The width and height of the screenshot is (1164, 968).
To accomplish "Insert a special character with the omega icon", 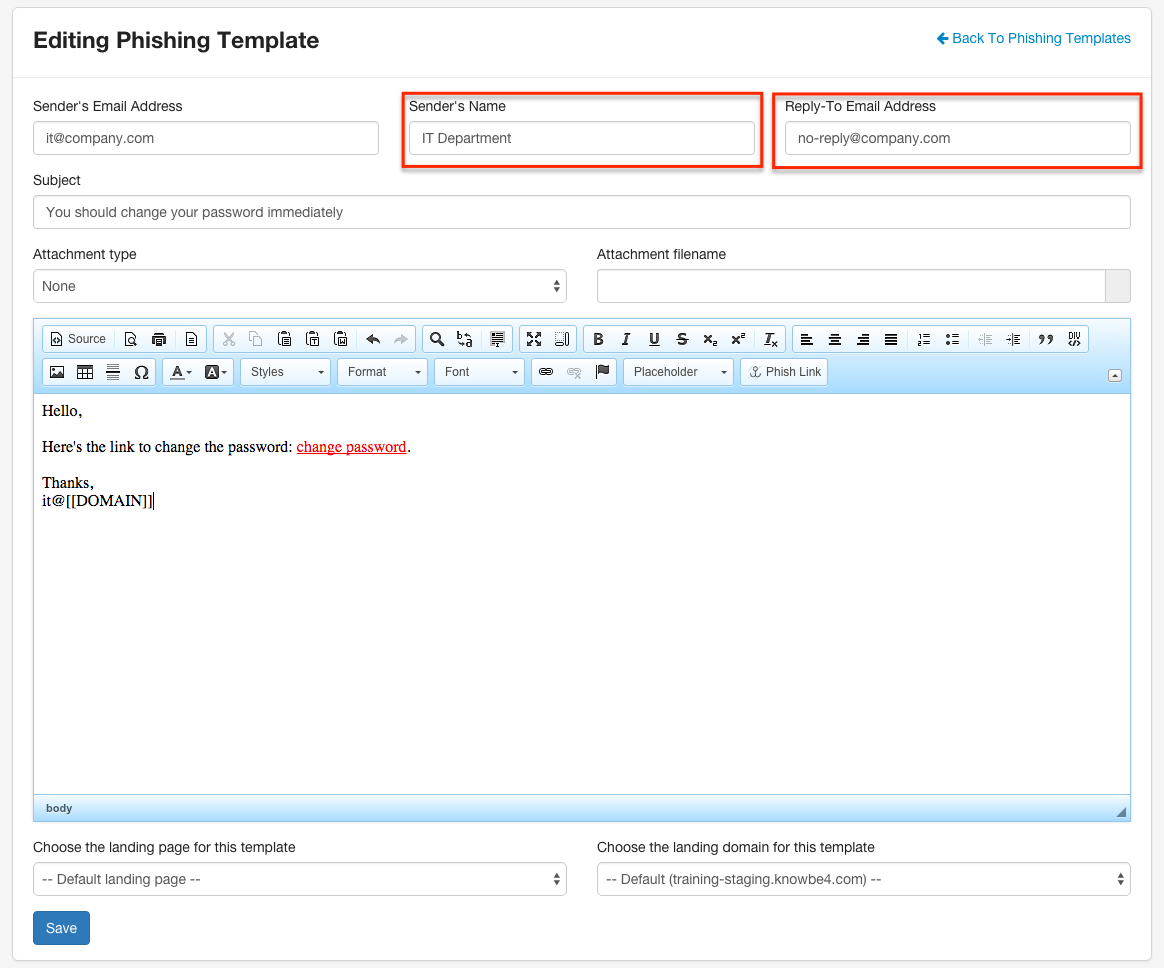I will click(141, 371).
